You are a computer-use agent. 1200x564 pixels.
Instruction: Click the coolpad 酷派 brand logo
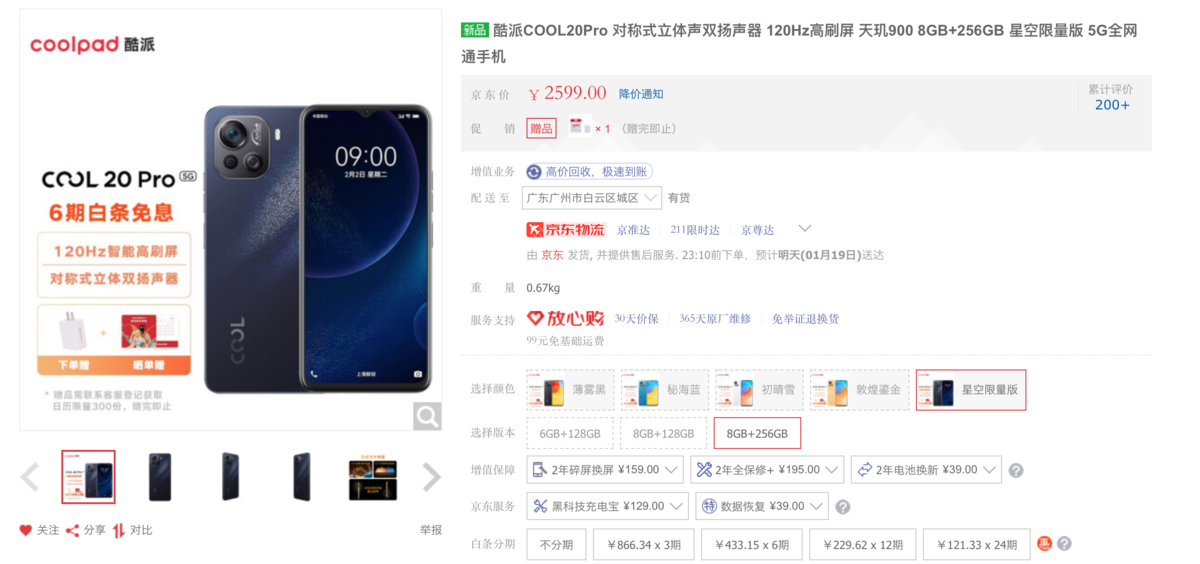[92, 44]
